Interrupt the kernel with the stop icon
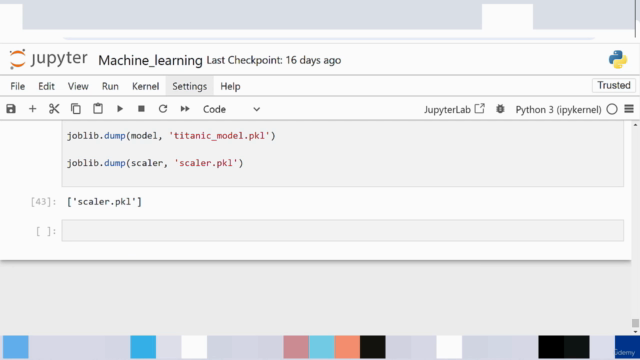The height and width of the screenshot is (360, 640). (x=141, y=109)
